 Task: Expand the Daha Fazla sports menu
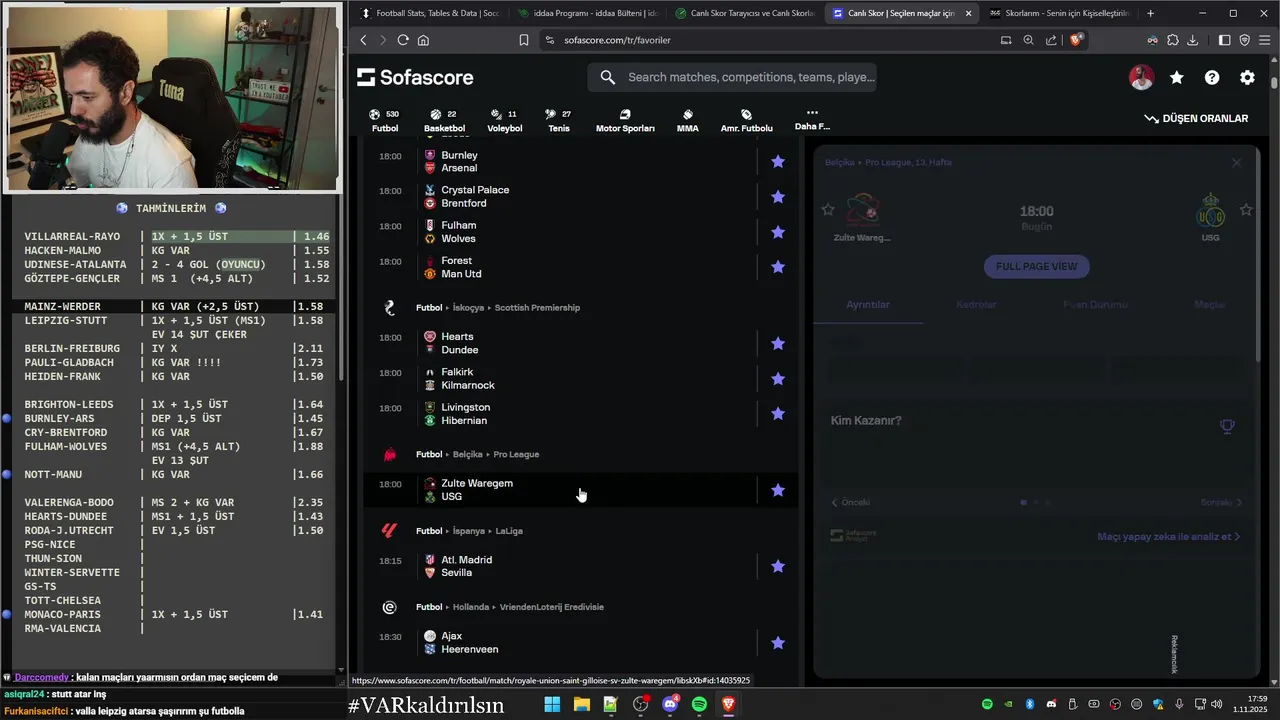tap(812, 120)
